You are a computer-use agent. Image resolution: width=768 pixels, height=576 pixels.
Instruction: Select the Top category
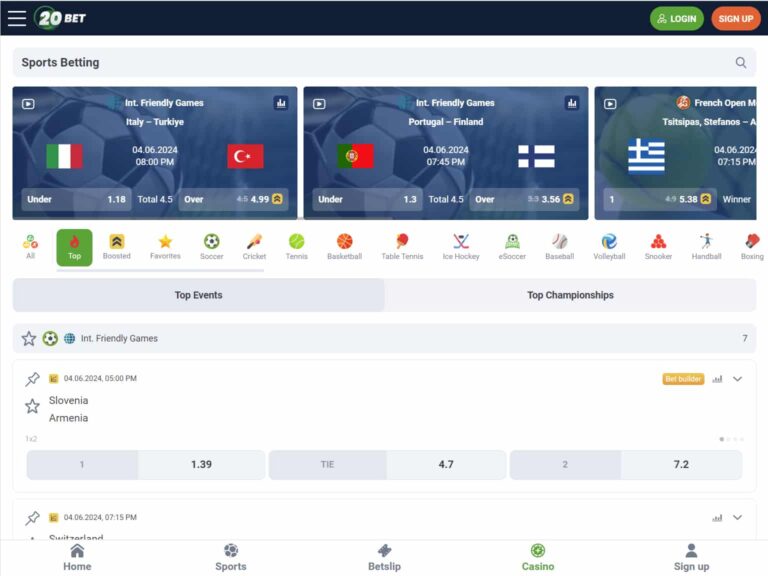pos(74,248)
